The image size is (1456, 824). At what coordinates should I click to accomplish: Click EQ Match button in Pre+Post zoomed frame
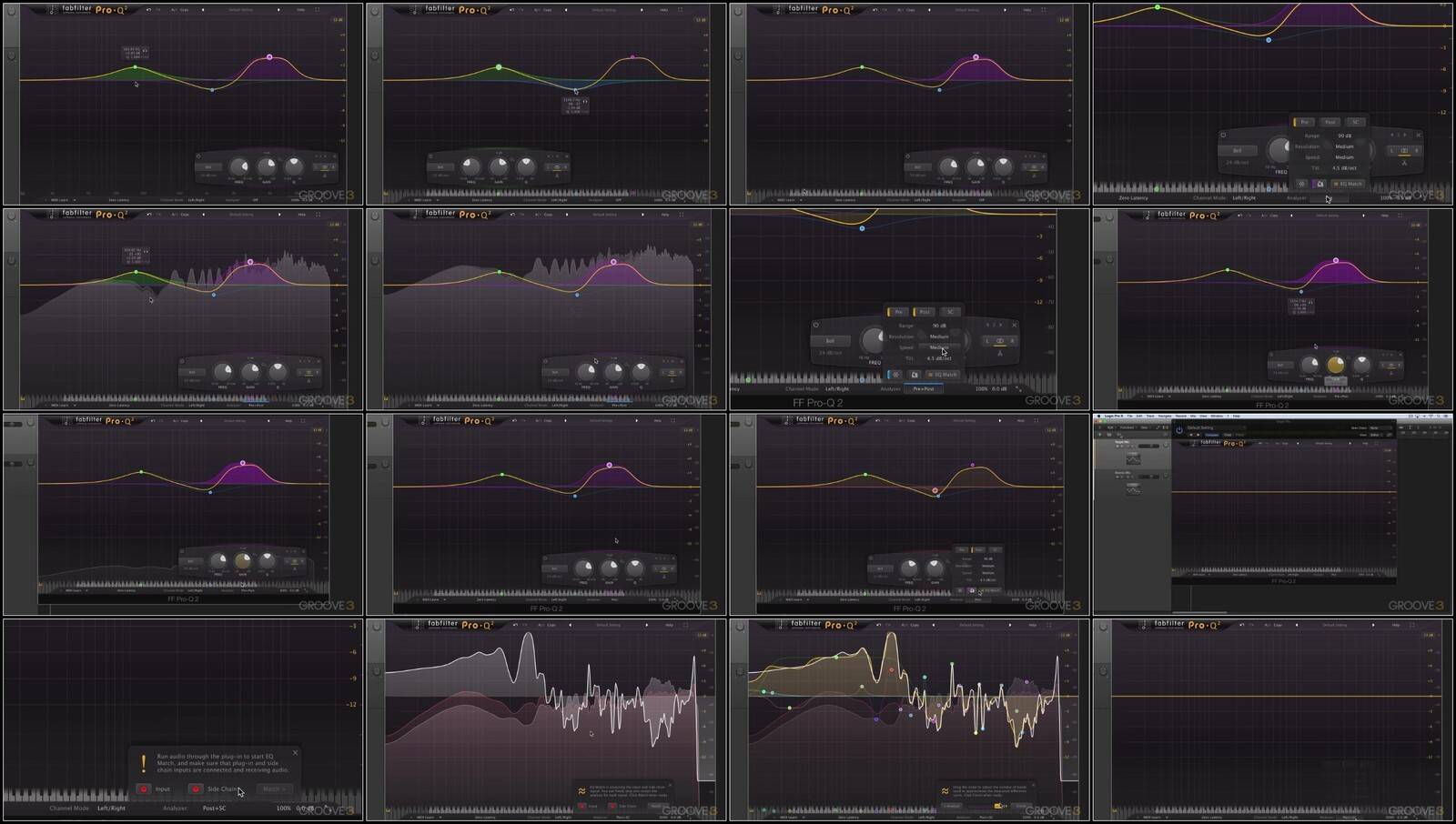click(943, 375)
